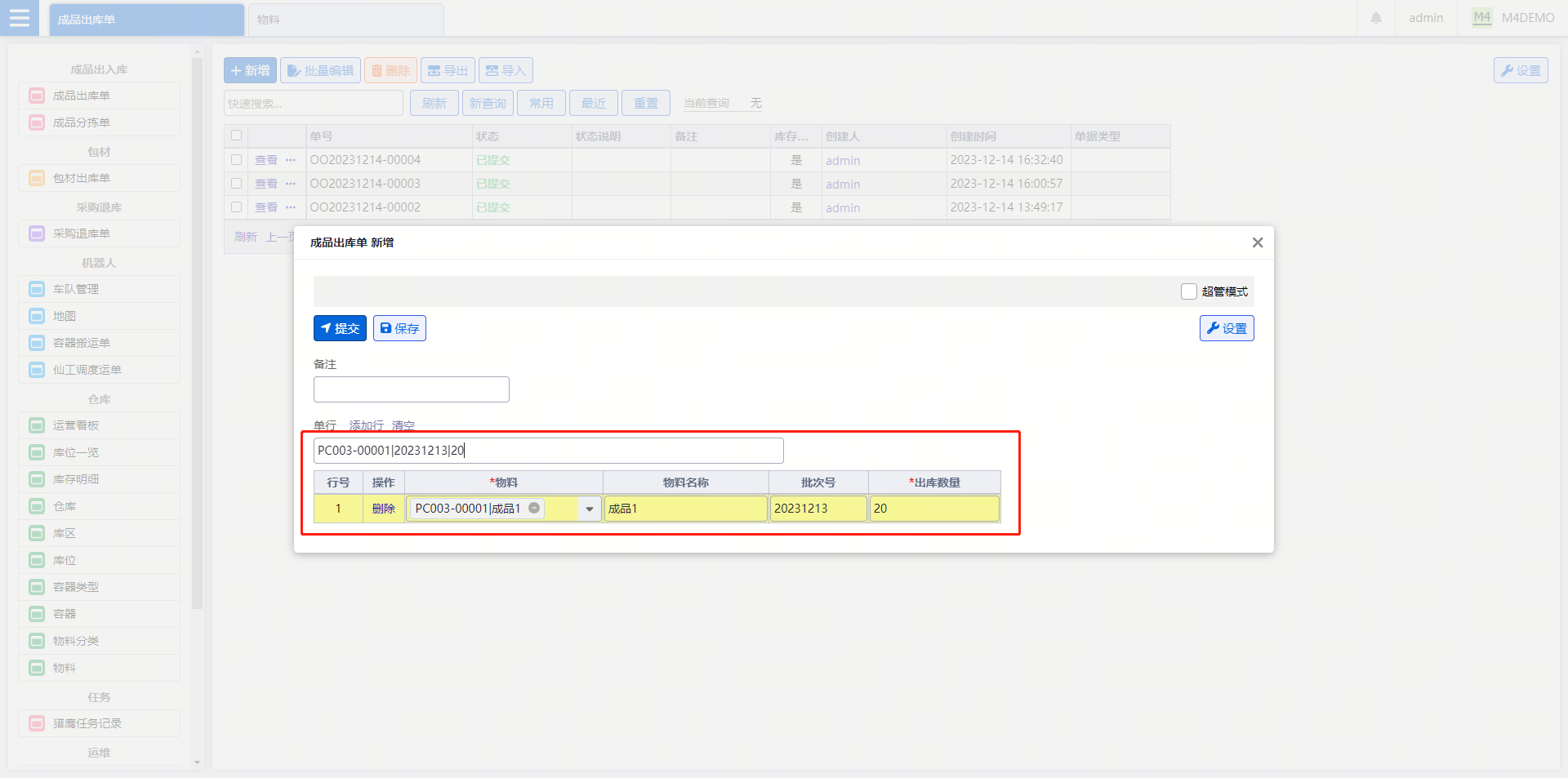Click the 地图 sidebar icon

pos(37,316)
